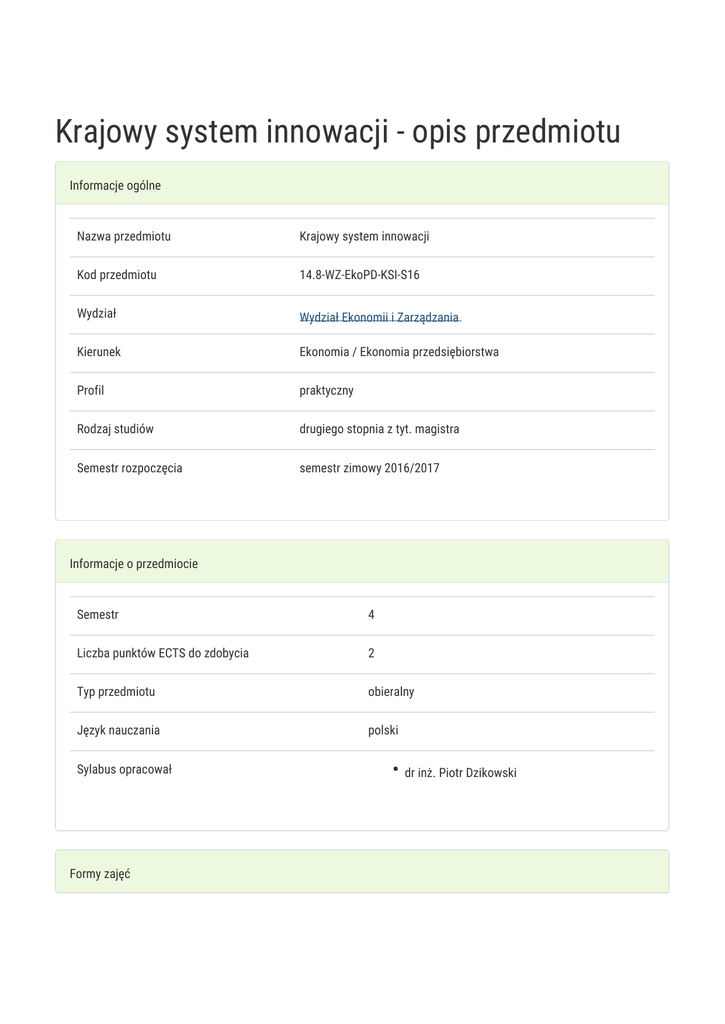Click the Ekonomia / Ekonomia przedsiębiorstwa value

(x=399, y=352)
